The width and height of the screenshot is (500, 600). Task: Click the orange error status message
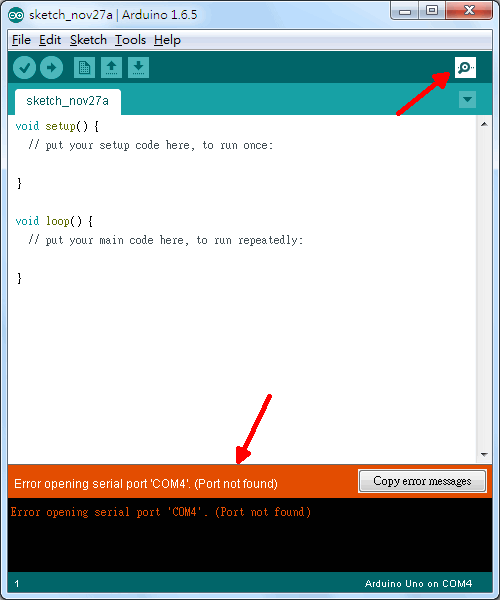[146, 484]
